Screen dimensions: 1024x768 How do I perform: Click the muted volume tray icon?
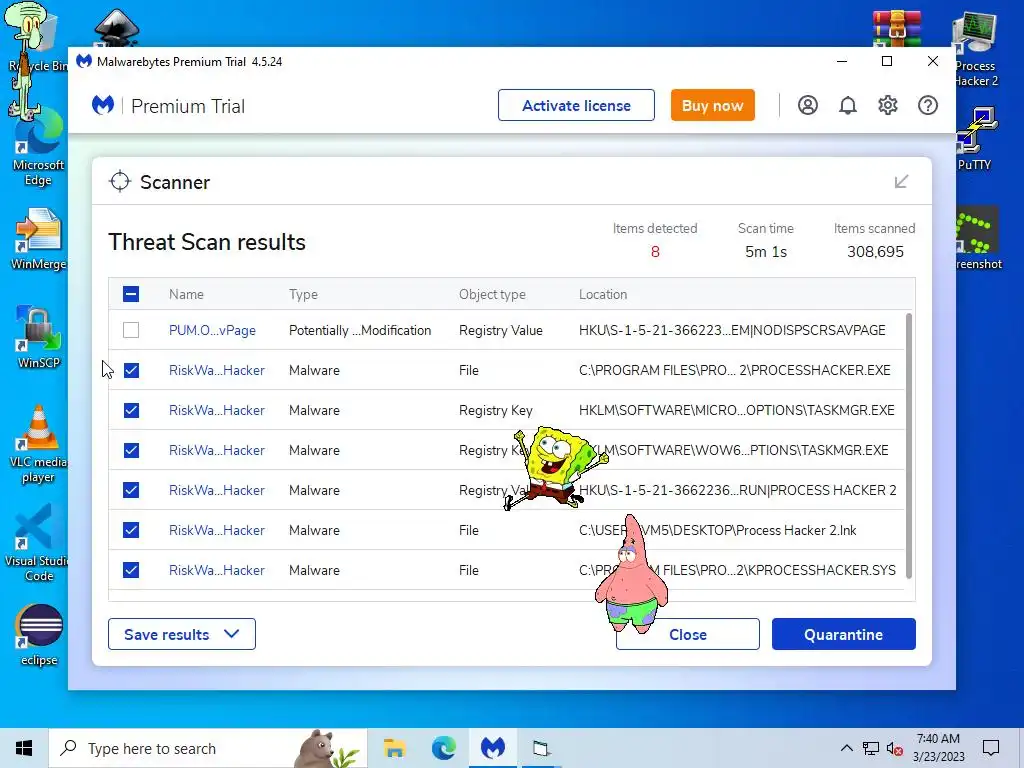[x=895, y=748]
